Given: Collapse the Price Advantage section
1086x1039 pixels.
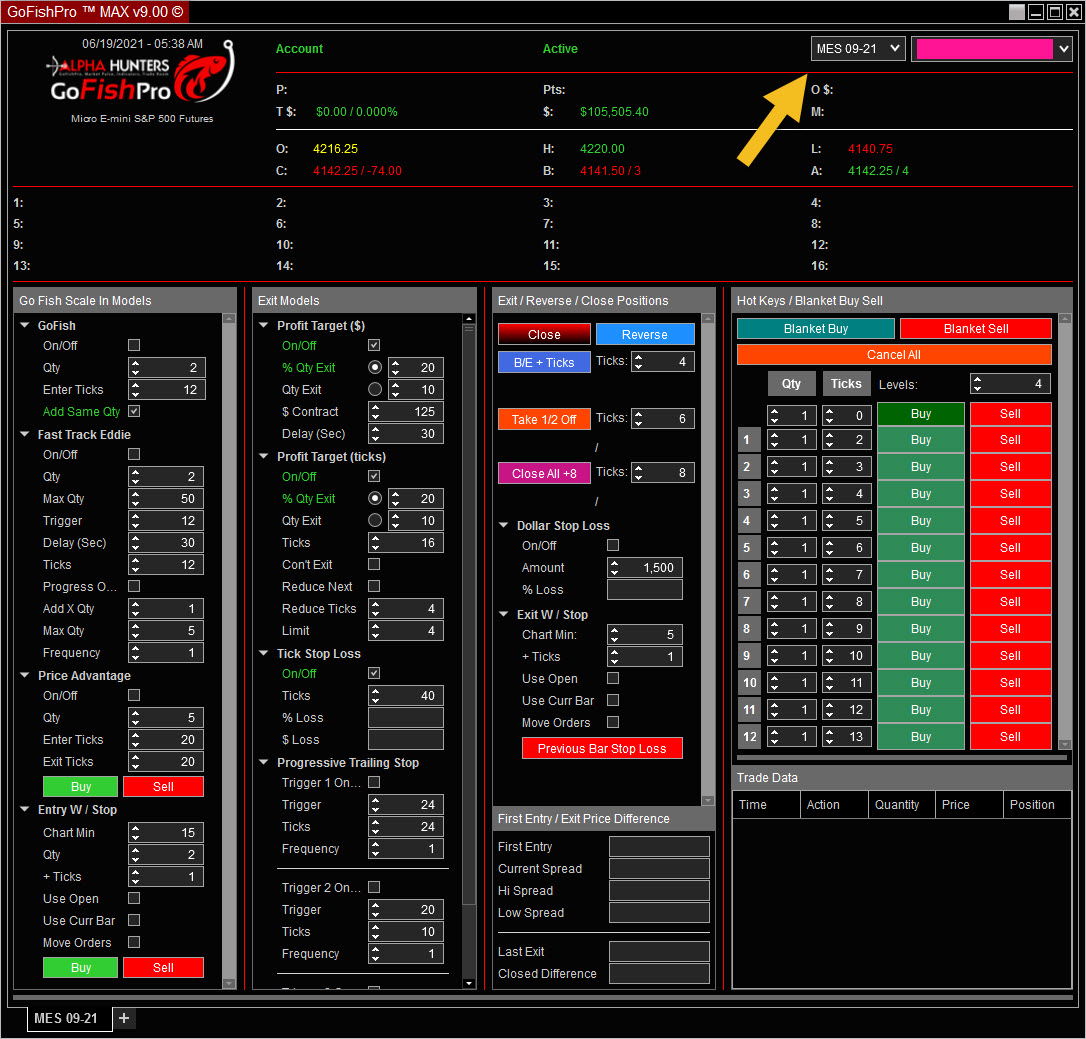Looking at the screenshot, I should click(x=25, y=675).
